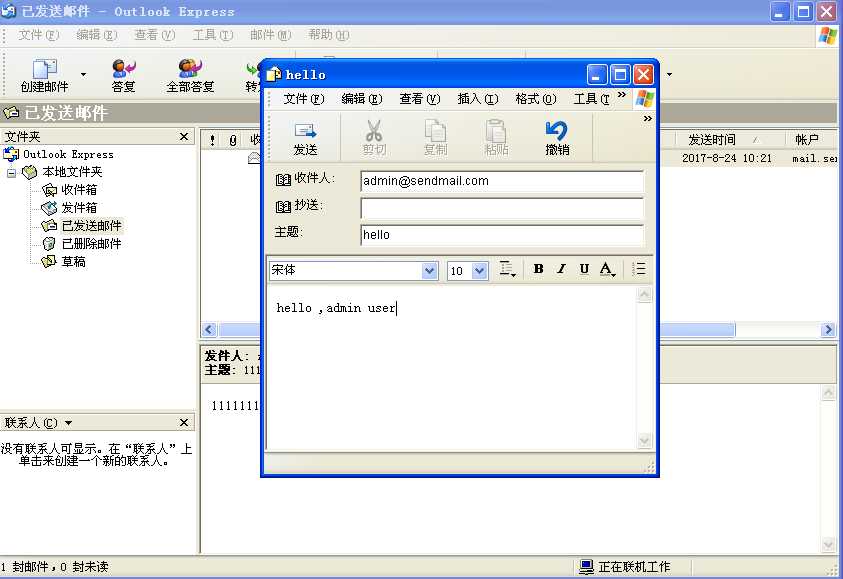The width and height of the screenshot is (843, 579).
Task: Open the paragraph style dropdown icon
Action: tap(507, 269)
